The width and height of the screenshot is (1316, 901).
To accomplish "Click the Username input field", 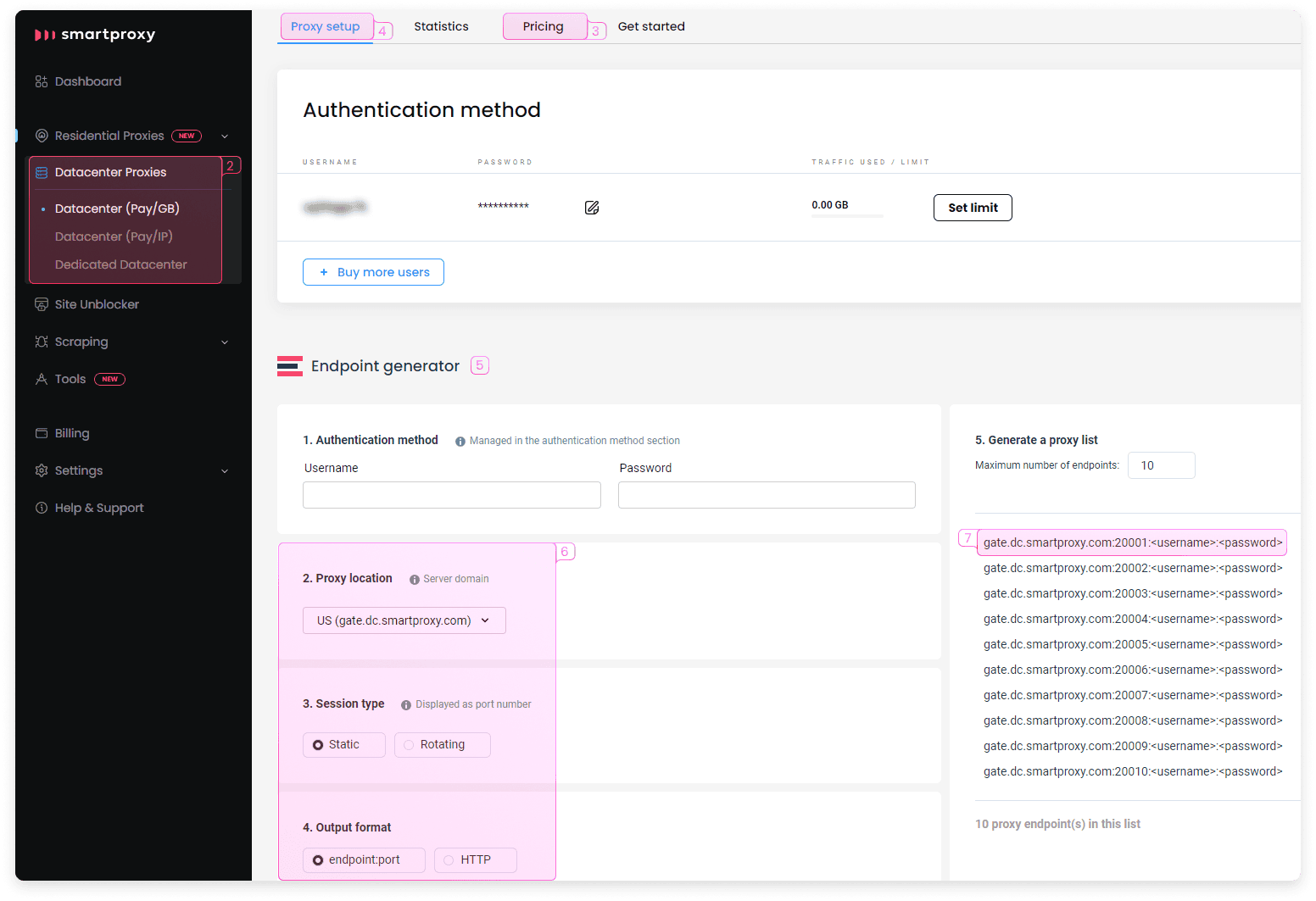I will click(x=452, y=495).
